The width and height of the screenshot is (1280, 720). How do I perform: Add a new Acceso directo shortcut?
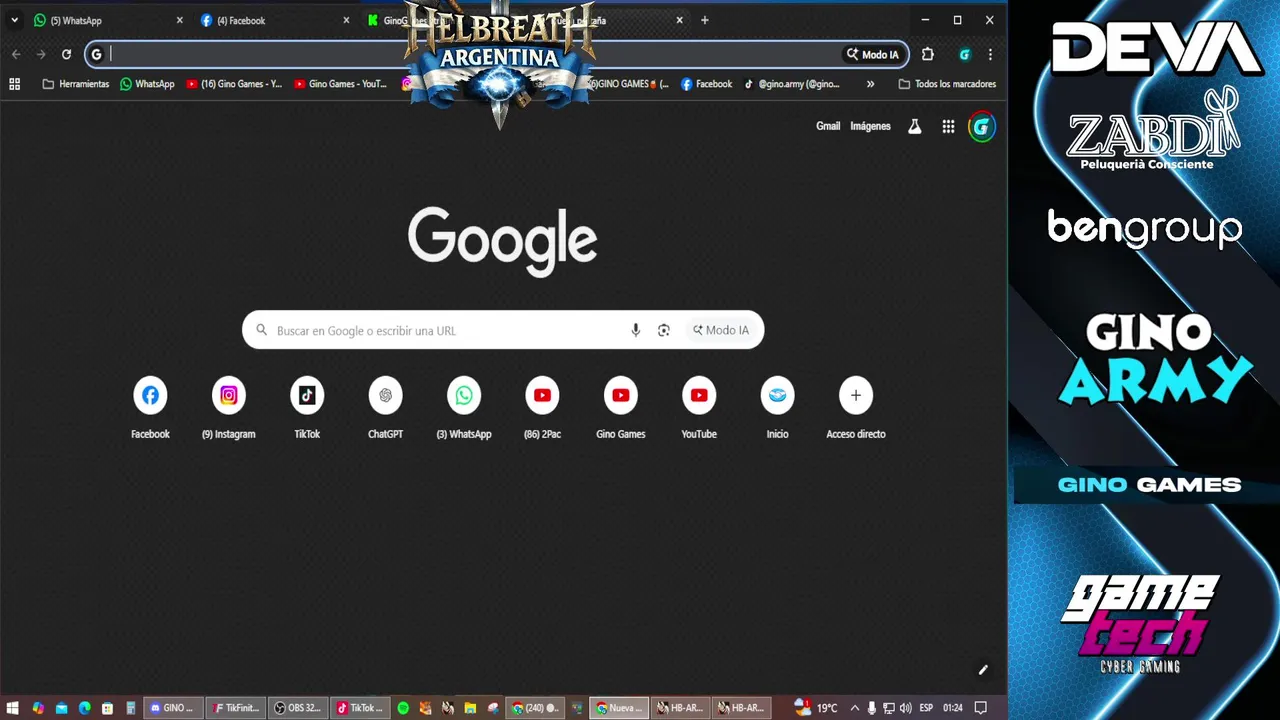(856, 409)
